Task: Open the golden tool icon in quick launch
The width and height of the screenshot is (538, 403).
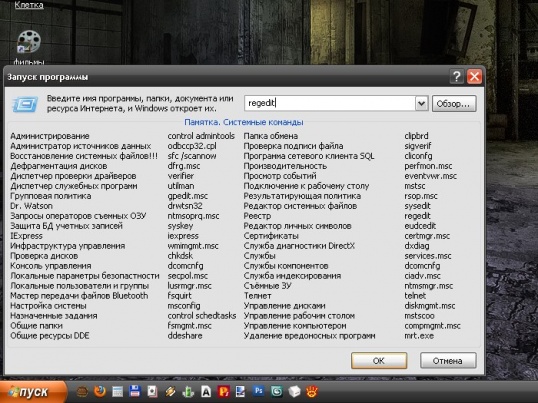Action: click(x=170, y=391)
